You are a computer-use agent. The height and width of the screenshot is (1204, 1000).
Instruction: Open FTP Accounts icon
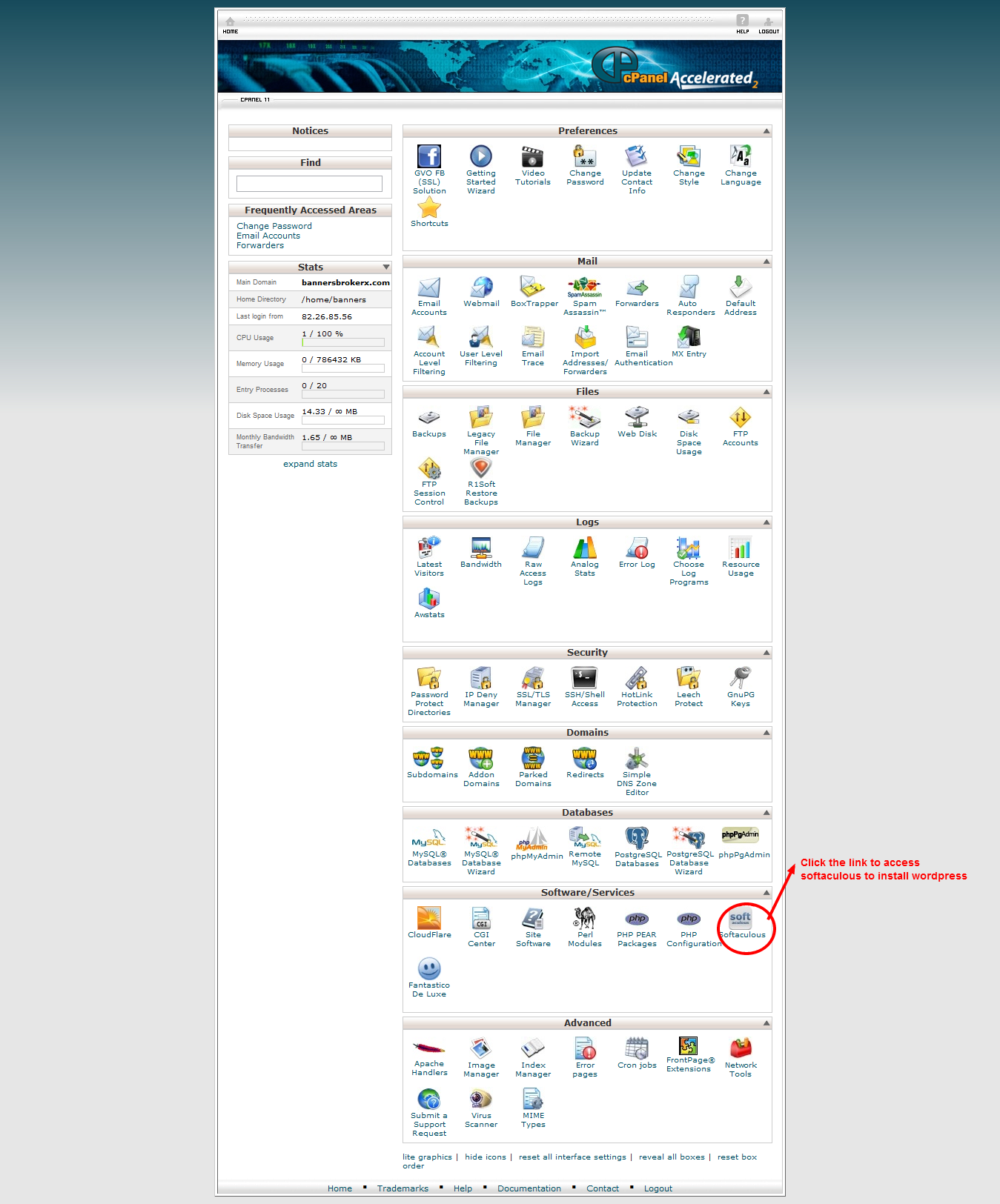coord(741,418)
